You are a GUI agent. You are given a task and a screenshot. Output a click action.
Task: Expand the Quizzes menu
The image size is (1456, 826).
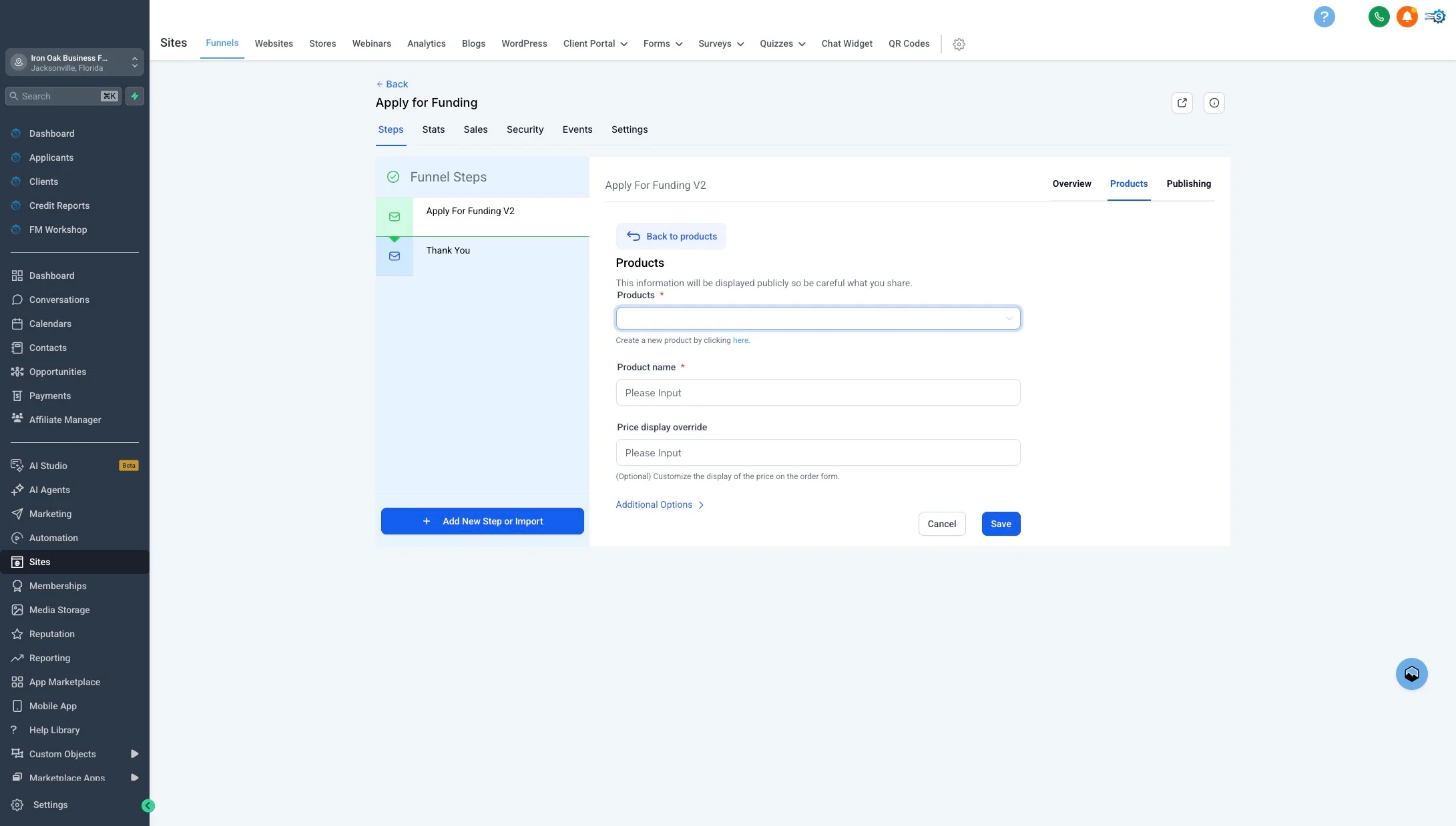[x=782, y=43]
